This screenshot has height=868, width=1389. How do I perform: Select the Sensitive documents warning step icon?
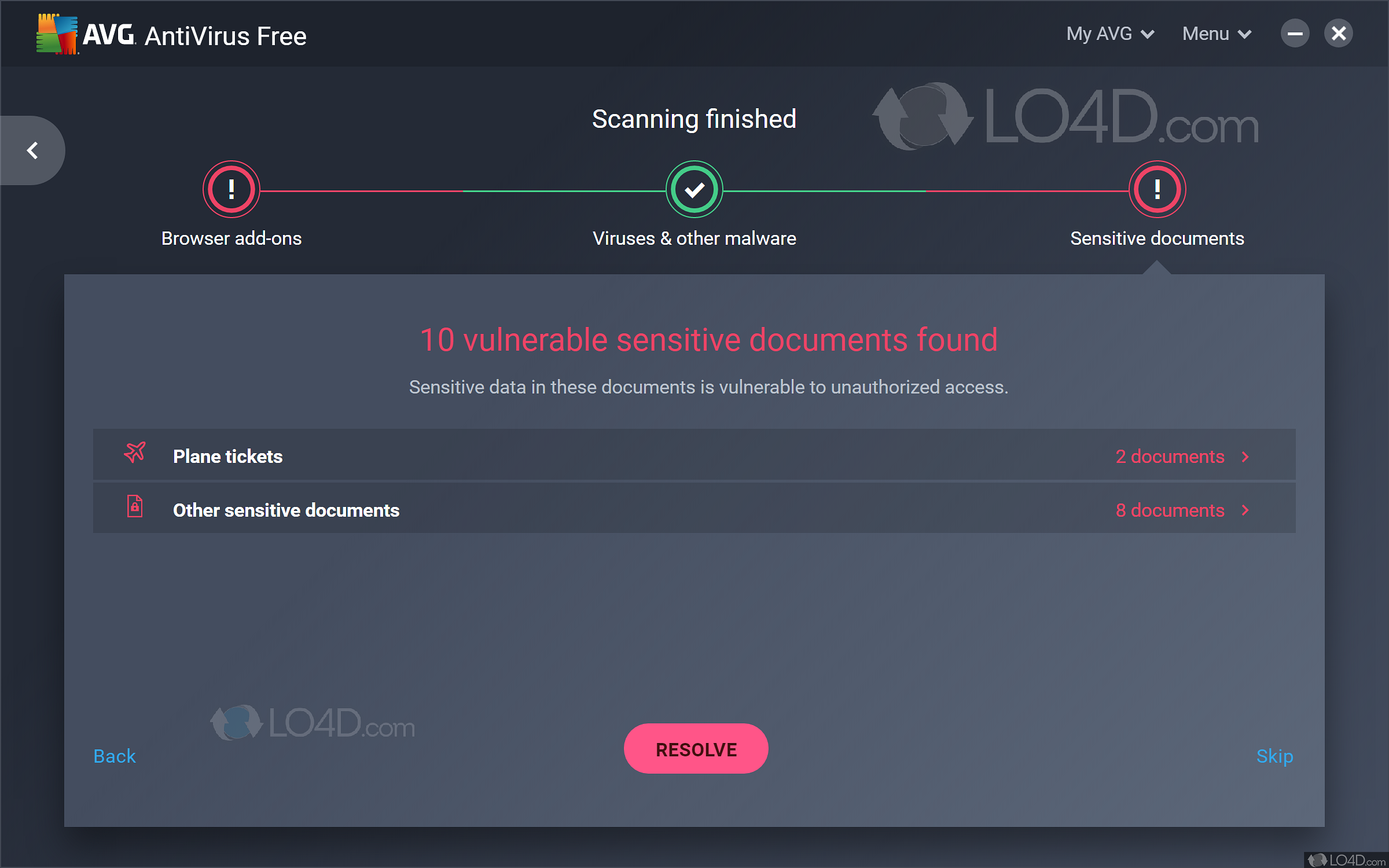click(x=1157, y=189)
